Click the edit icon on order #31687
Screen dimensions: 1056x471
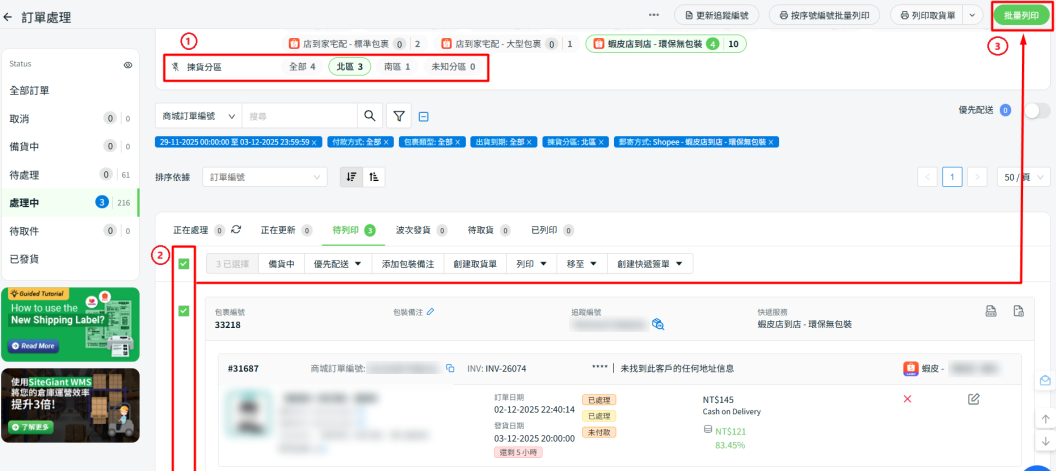tap(974, 399)
